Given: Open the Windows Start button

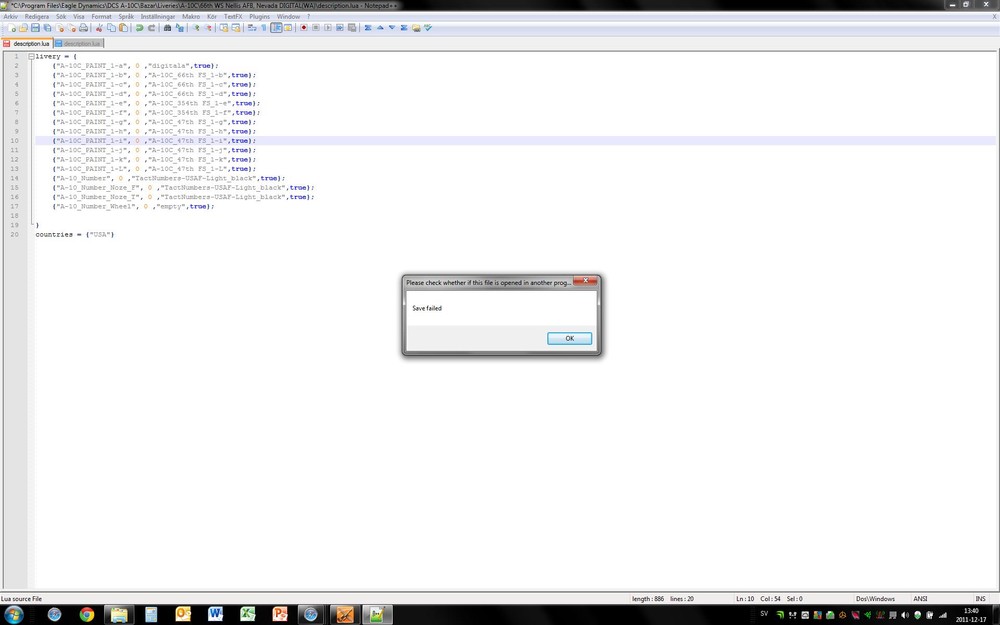Looking at the screenshot, I should 13,615.
